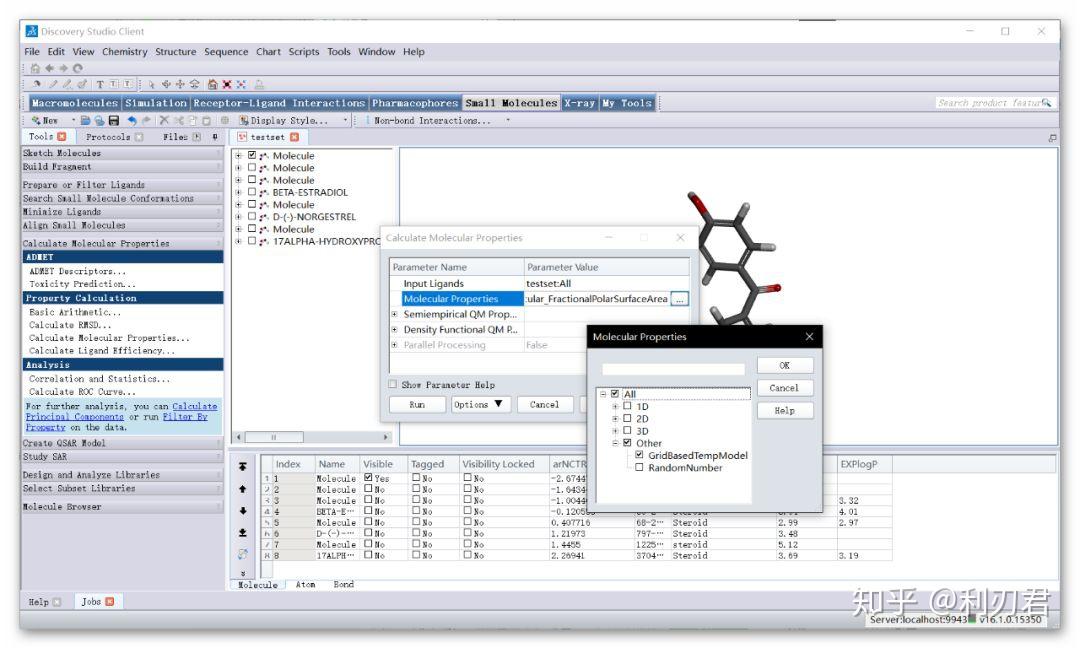The width and height of the screenshot is (1080, 648).
Task: Click the red cross center structure icon
Action: (x=227, y=85)
